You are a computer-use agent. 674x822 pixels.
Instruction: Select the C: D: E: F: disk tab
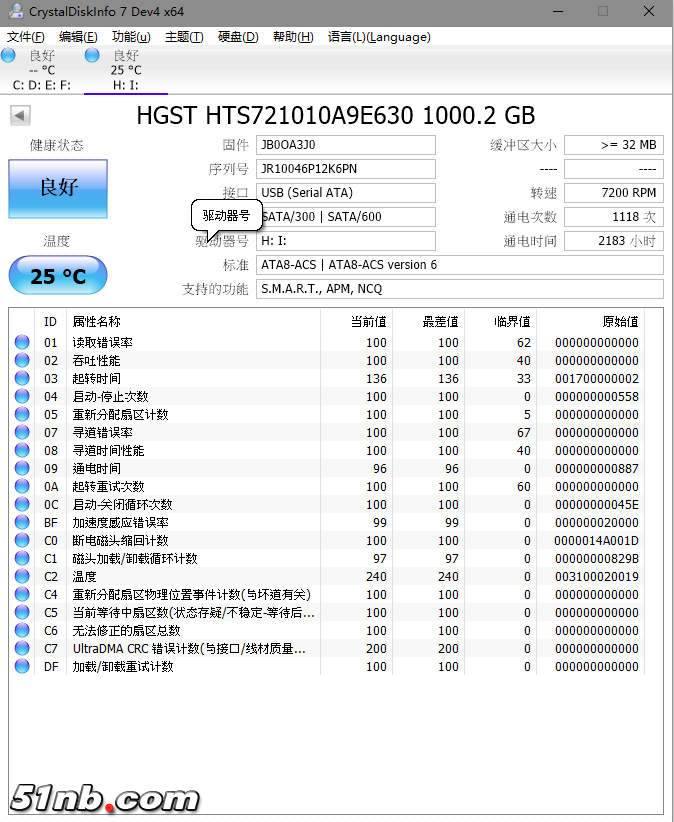click(41, 85)
